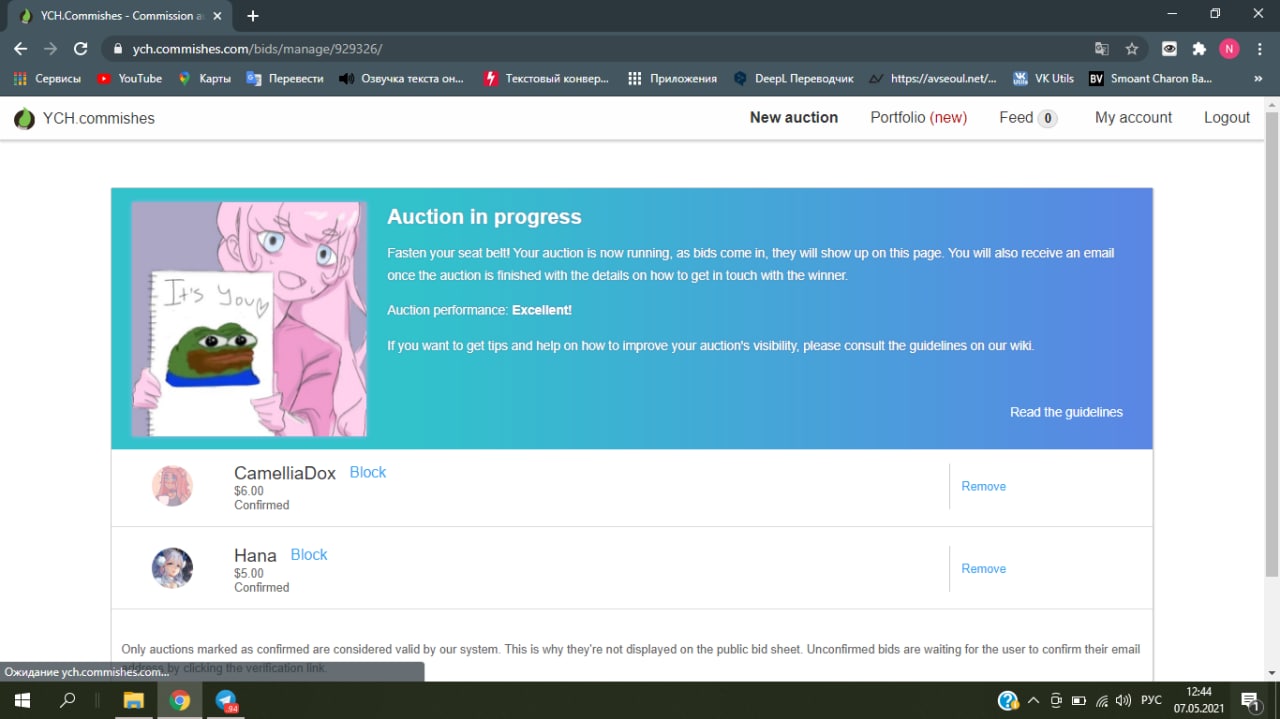Open the Приложения bookmark
Screen dimensions: 1280x719
coord(672,78)
